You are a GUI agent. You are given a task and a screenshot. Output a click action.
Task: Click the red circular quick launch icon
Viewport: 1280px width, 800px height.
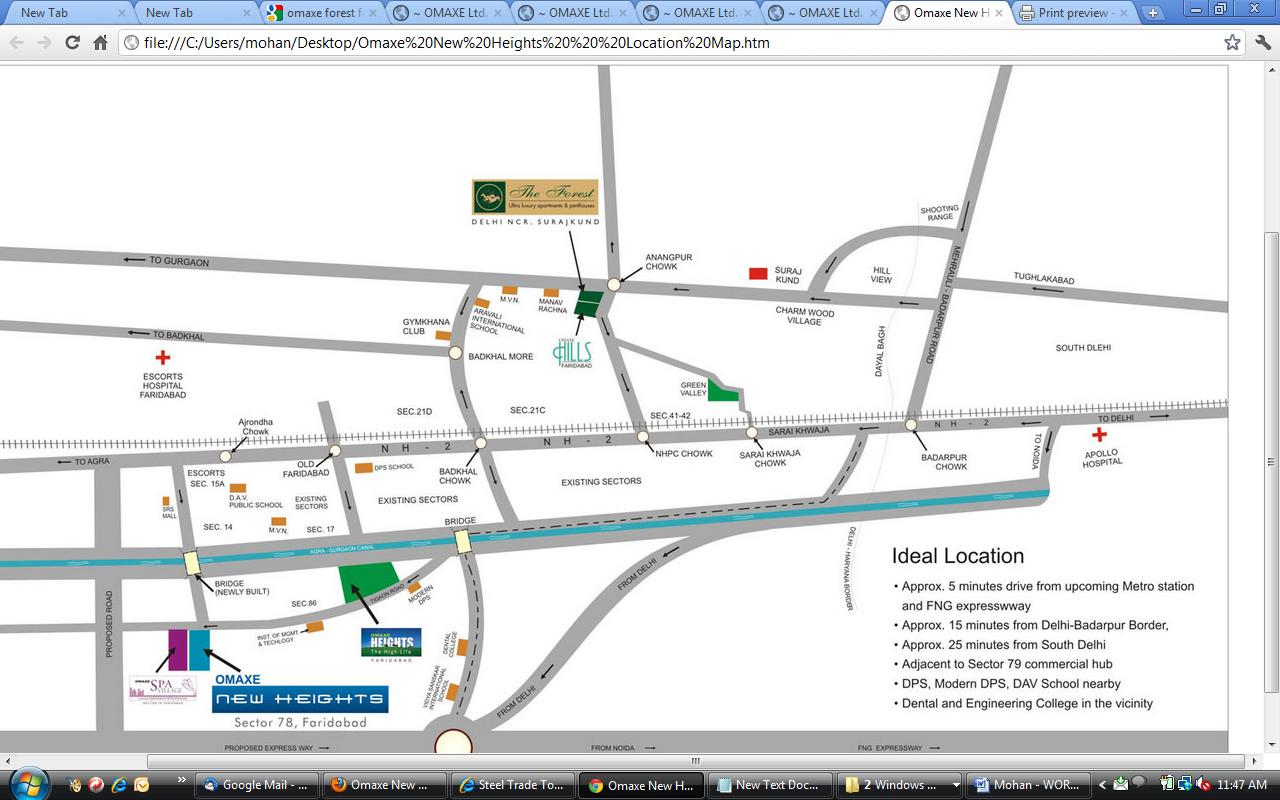pyautogui.click(x=96, y=785)
